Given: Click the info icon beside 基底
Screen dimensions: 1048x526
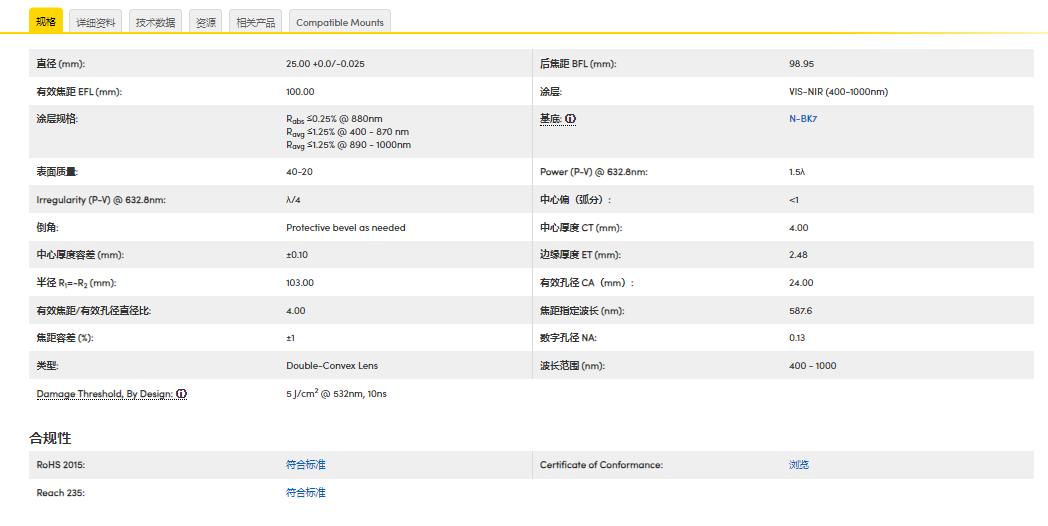Looking at the screenshot, I should tap(571, 119).
